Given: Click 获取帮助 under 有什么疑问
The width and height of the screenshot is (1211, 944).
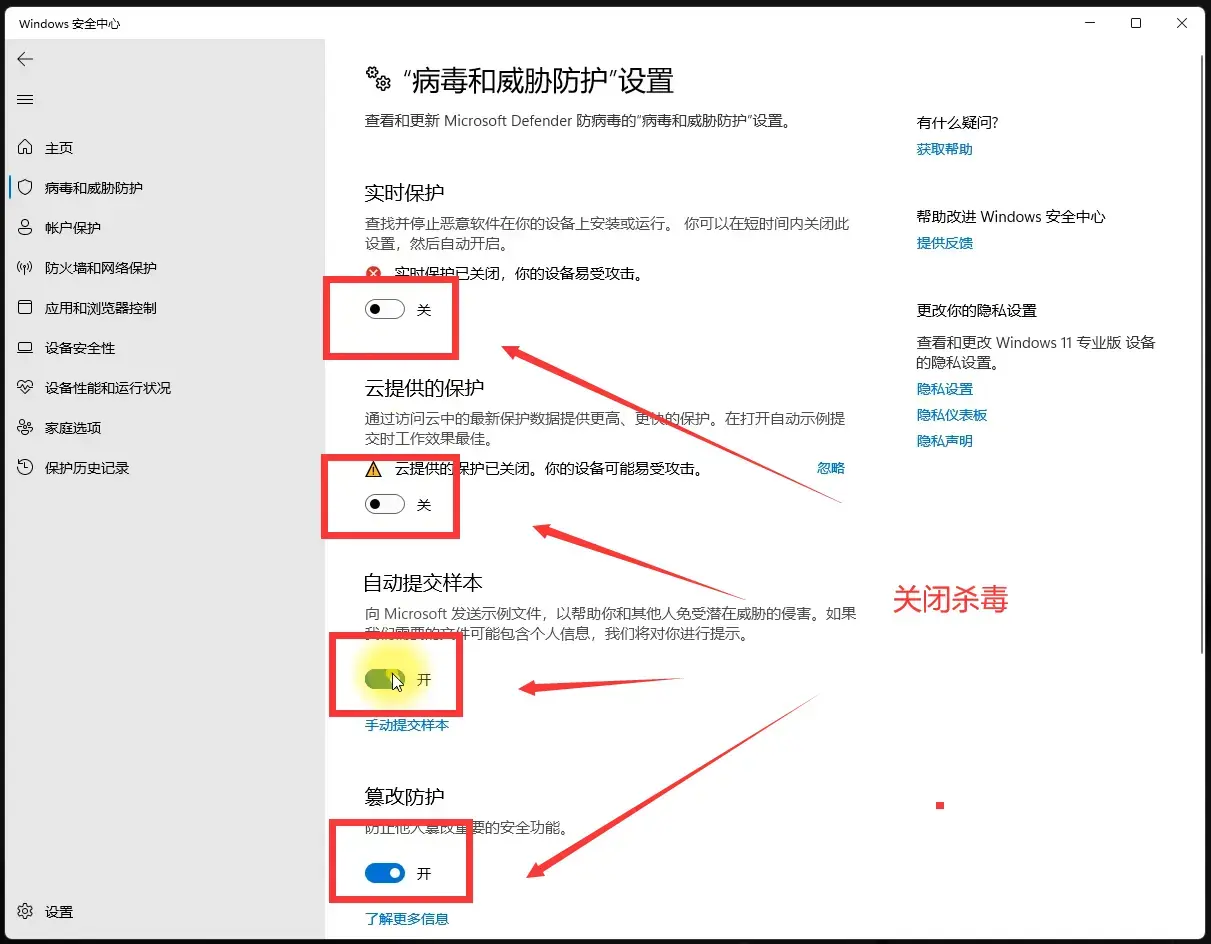Looking at the screenshot, I should (x=943, y=148).
